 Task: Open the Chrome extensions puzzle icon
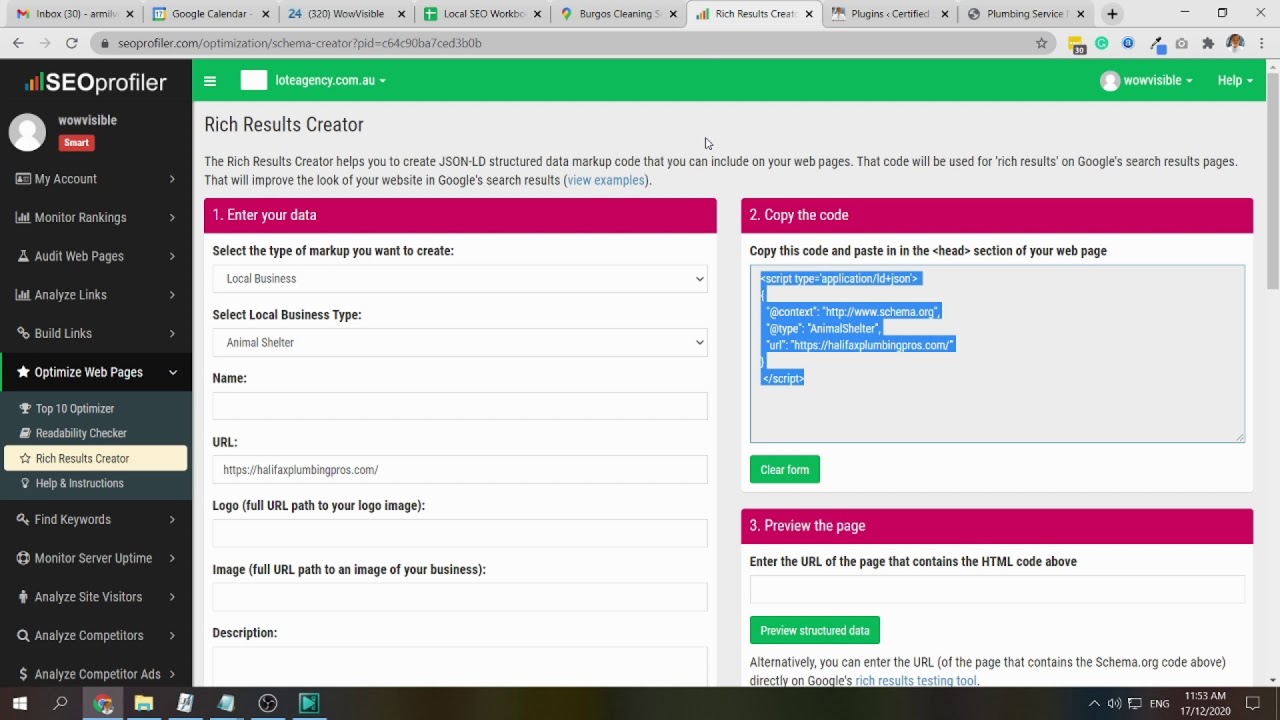(x=1208, y=43)
